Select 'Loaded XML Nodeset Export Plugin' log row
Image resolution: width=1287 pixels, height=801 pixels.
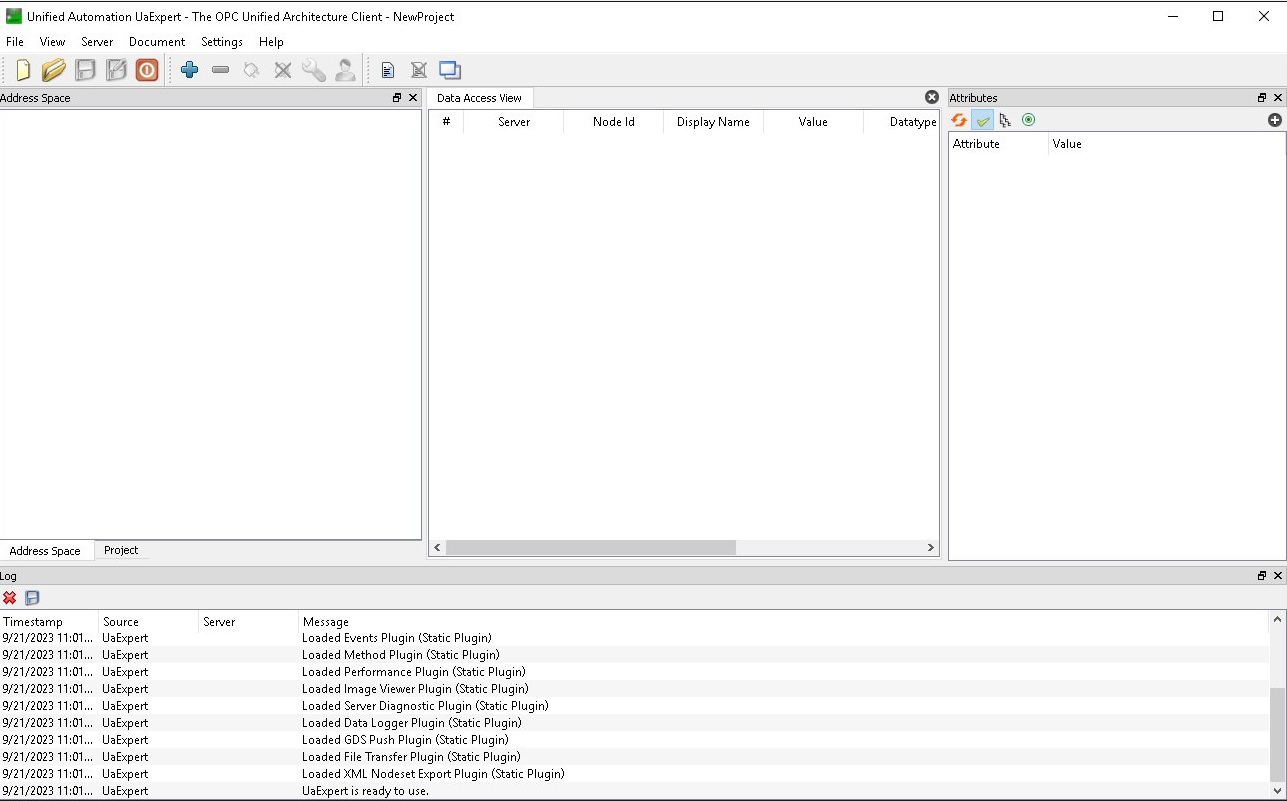635,774
